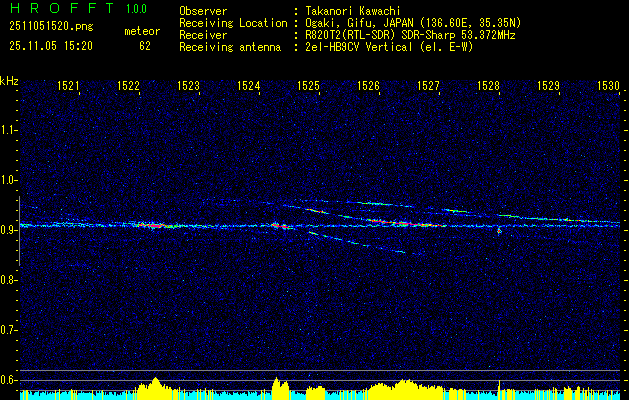Click the yellow power peak near 1522
The image size is (629, 400).
tap(156, 384)
